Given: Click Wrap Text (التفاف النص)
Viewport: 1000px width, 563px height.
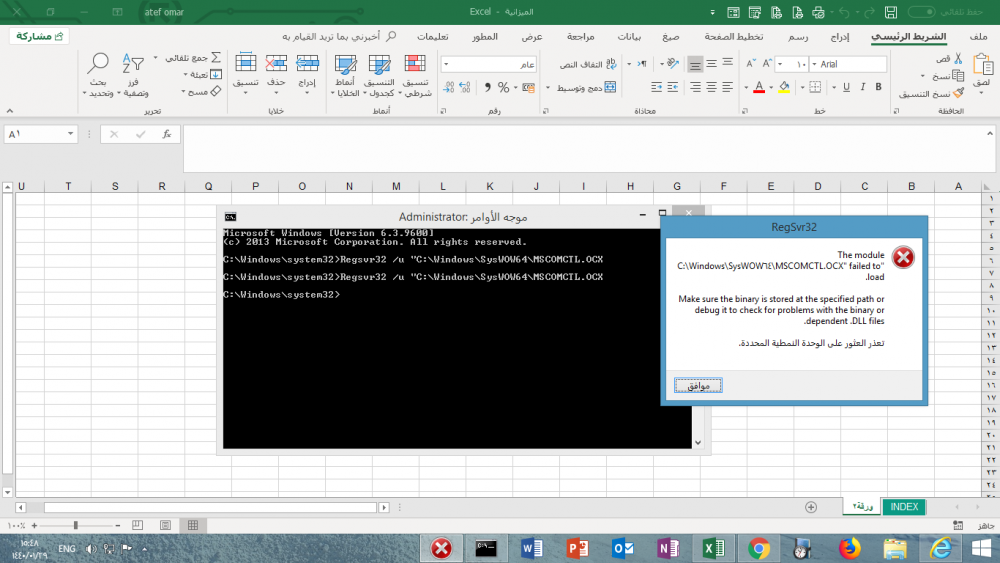Looking at the screenshot, I should [588, 64].
